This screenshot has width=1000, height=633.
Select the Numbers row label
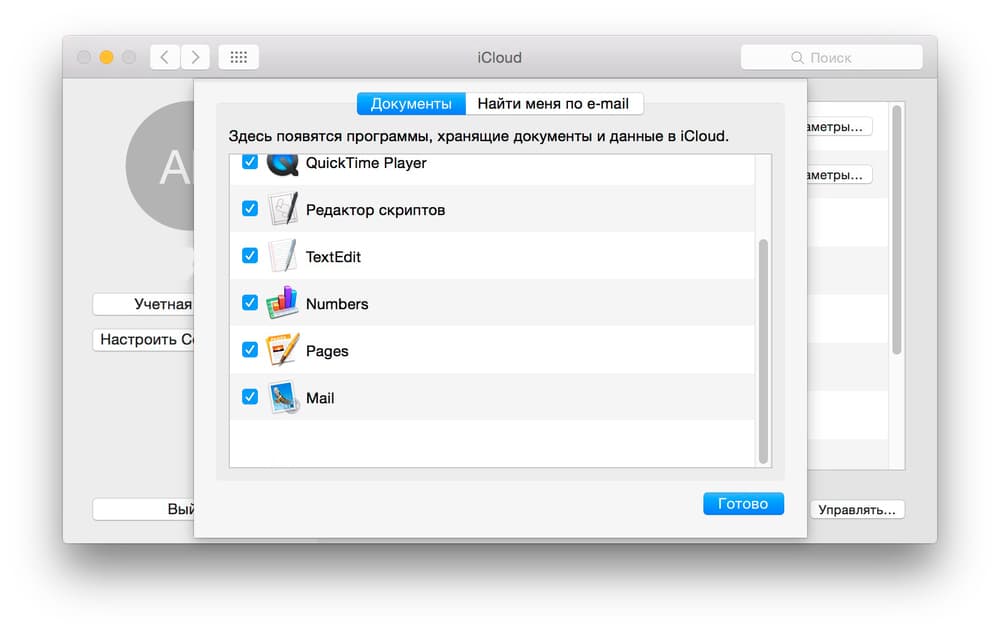point(337,304)
